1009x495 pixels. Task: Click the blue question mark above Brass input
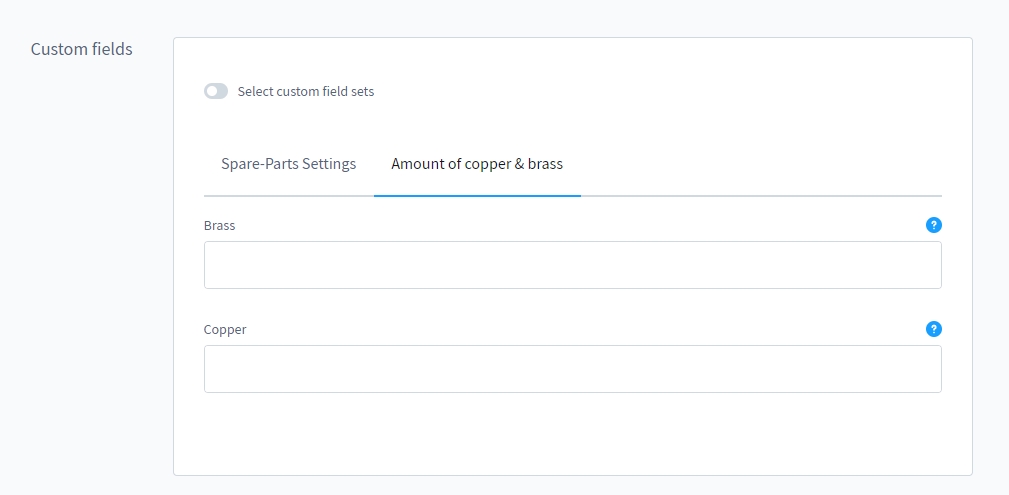[934, 225]
